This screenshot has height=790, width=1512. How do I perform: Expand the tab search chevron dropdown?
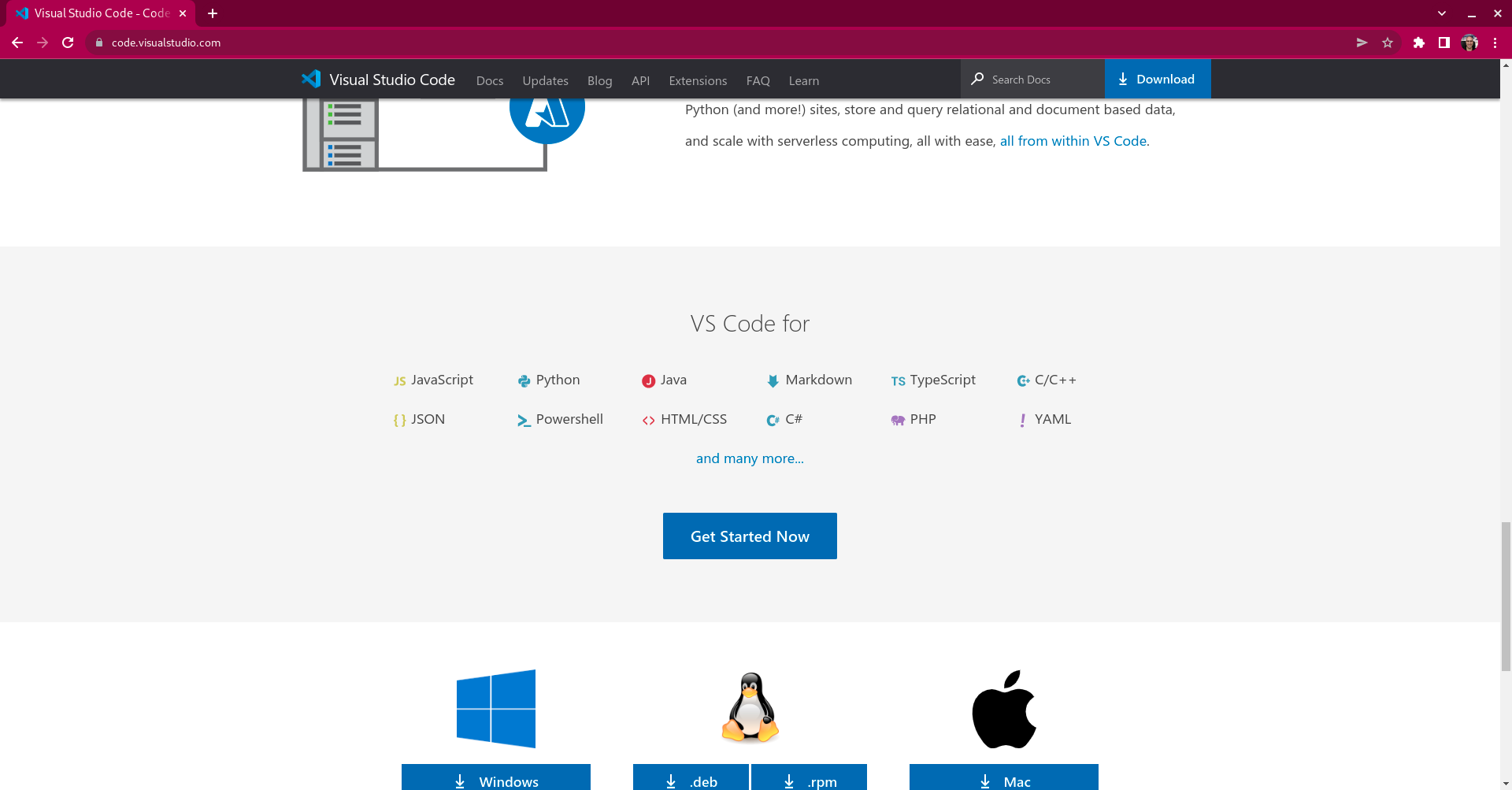[1442, 13]
